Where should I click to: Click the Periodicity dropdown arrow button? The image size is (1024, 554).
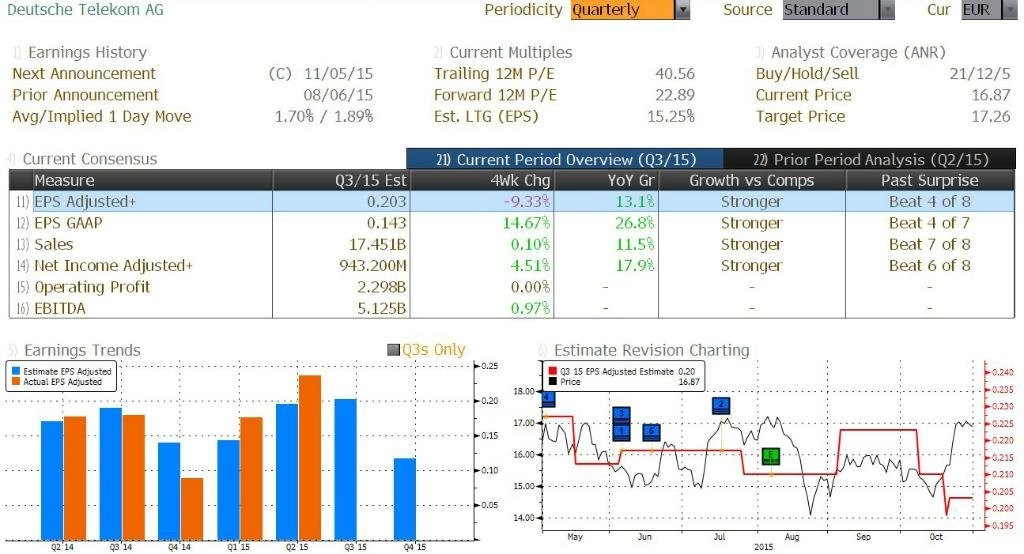pyautogui.click(x=682, y=10)
